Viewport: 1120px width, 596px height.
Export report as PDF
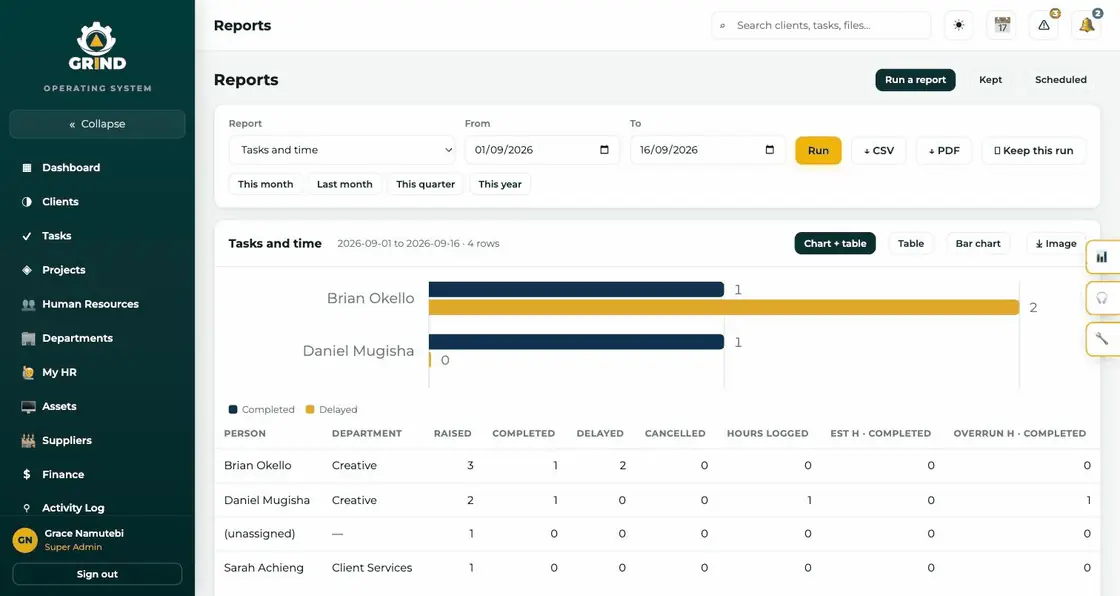click(944, 151)
